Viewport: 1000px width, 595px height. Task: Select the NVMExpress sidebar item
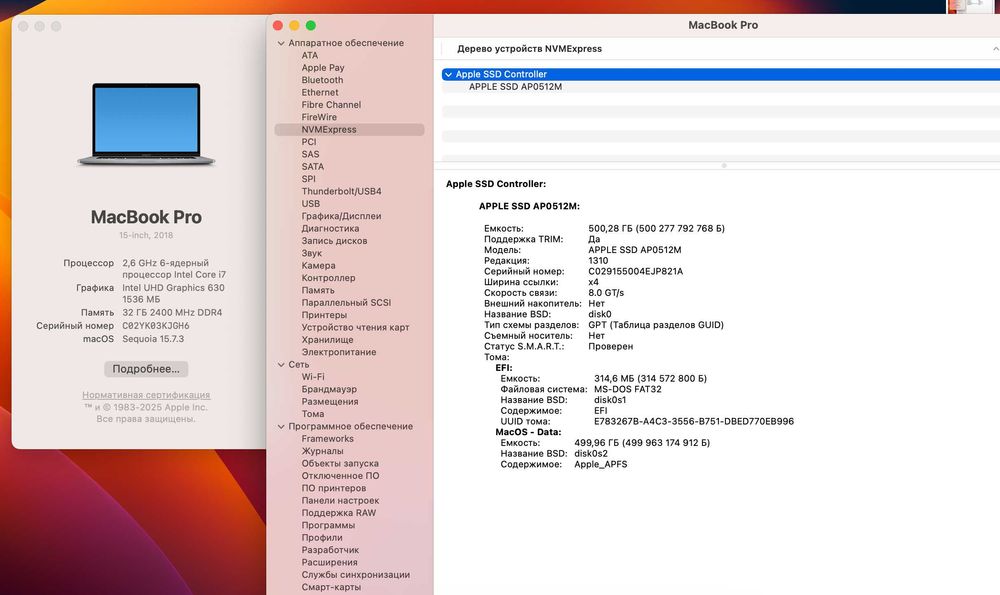pos(349,129)
